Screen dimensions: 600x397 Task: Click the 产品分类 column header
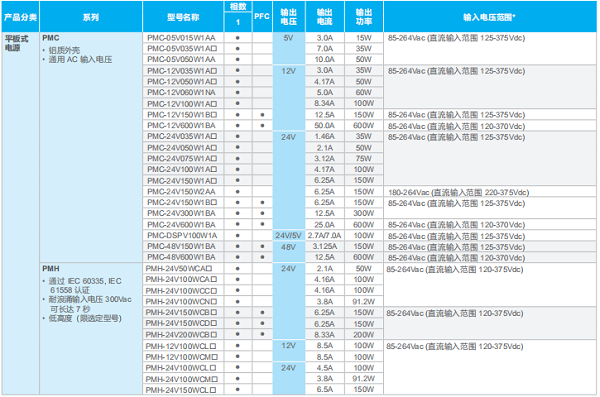[20, 17]
